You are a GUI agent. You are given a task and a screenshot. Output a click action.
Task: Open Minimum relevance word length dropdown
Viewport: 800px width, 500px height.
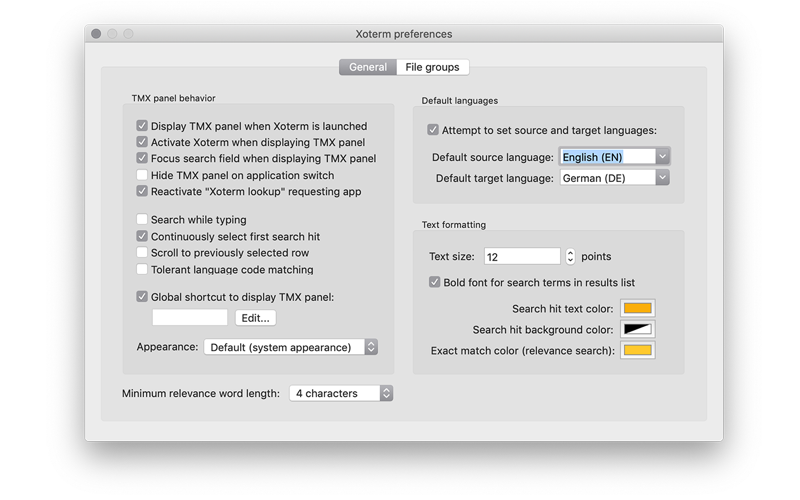pyautogui.click(x=341, y=393)
